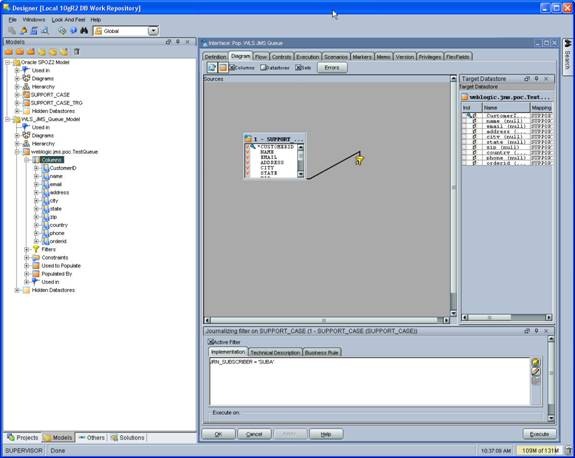Switch to the Flow tab
This screenshot has width=575, height=458.
pos(261,57)
